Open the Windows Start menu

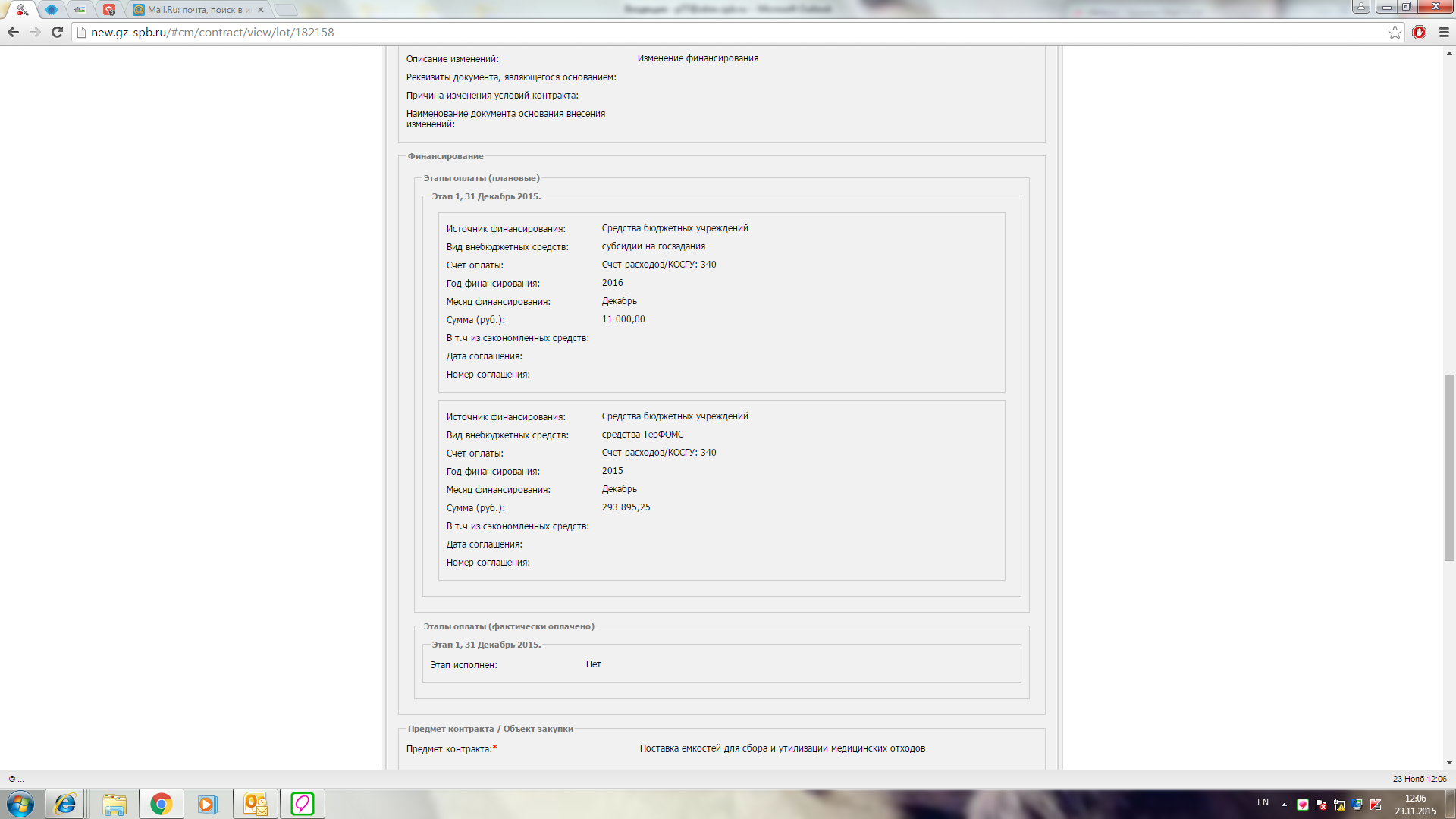pos(20,804)
